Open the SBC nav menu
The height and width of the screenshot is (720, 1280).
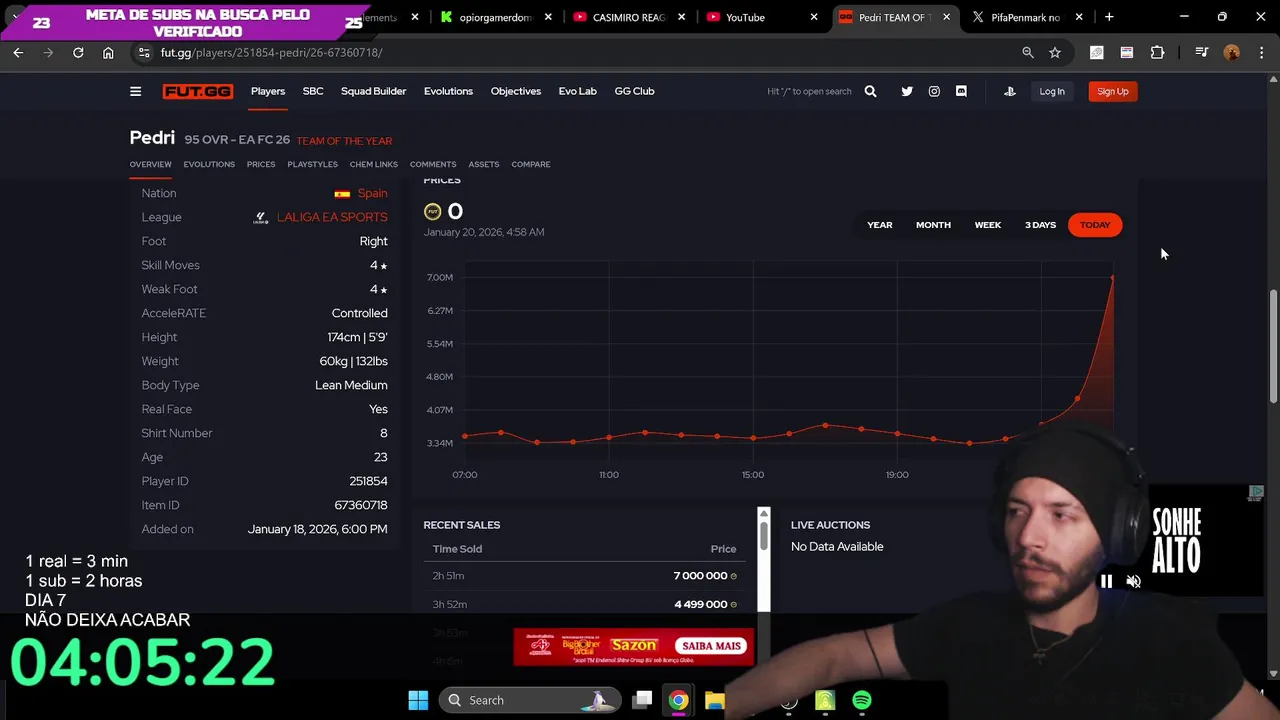[x=313, y=91]
